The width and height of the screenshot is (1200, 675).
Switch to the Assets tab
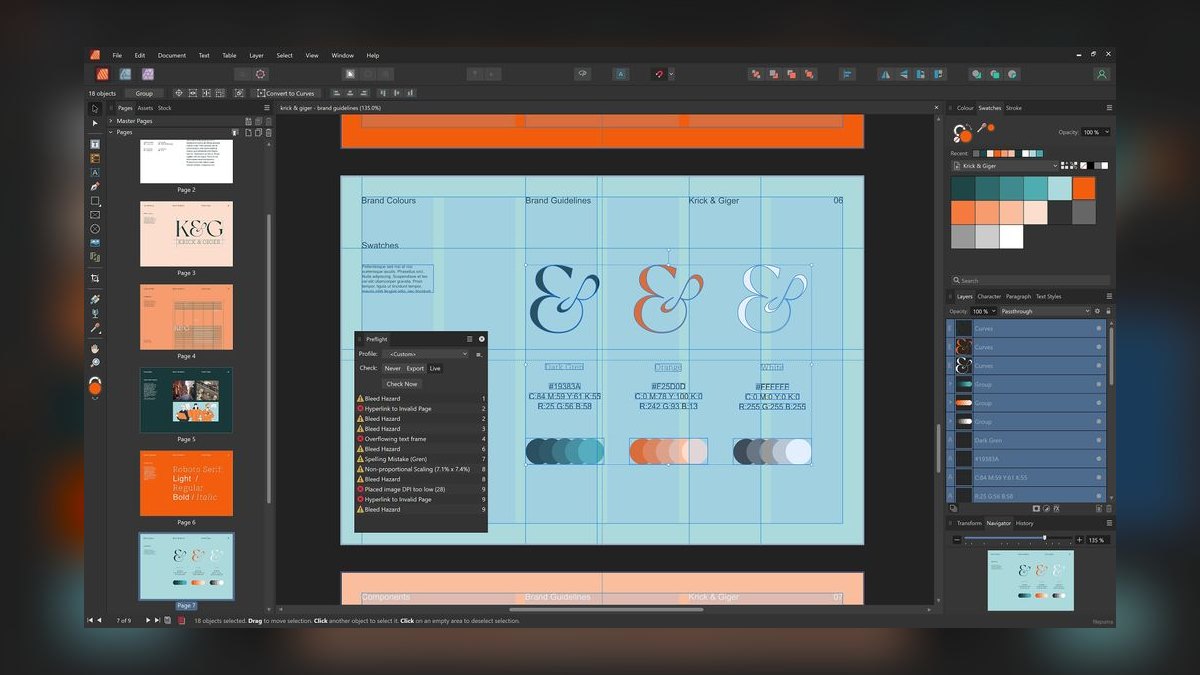click(145, 108)
